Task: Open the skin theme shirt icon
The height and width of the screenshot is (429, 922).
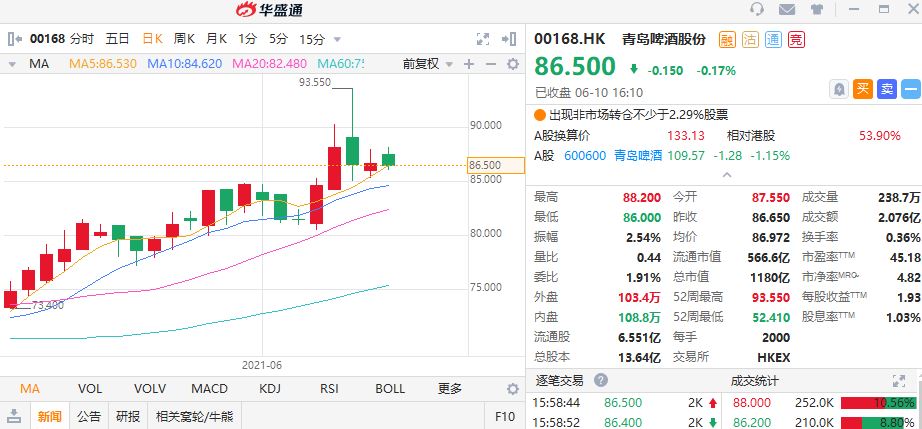Action: [x=817, y=9]
